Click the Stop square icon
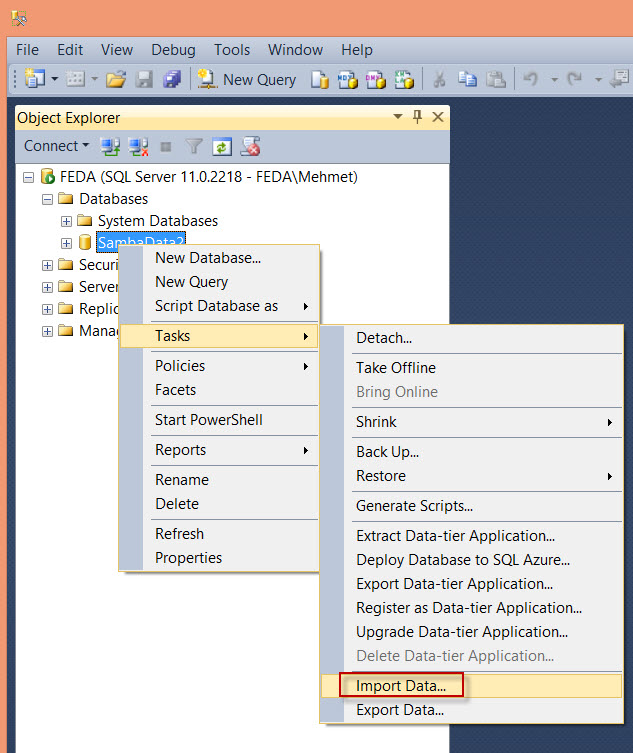 click(x=166, y=146)
